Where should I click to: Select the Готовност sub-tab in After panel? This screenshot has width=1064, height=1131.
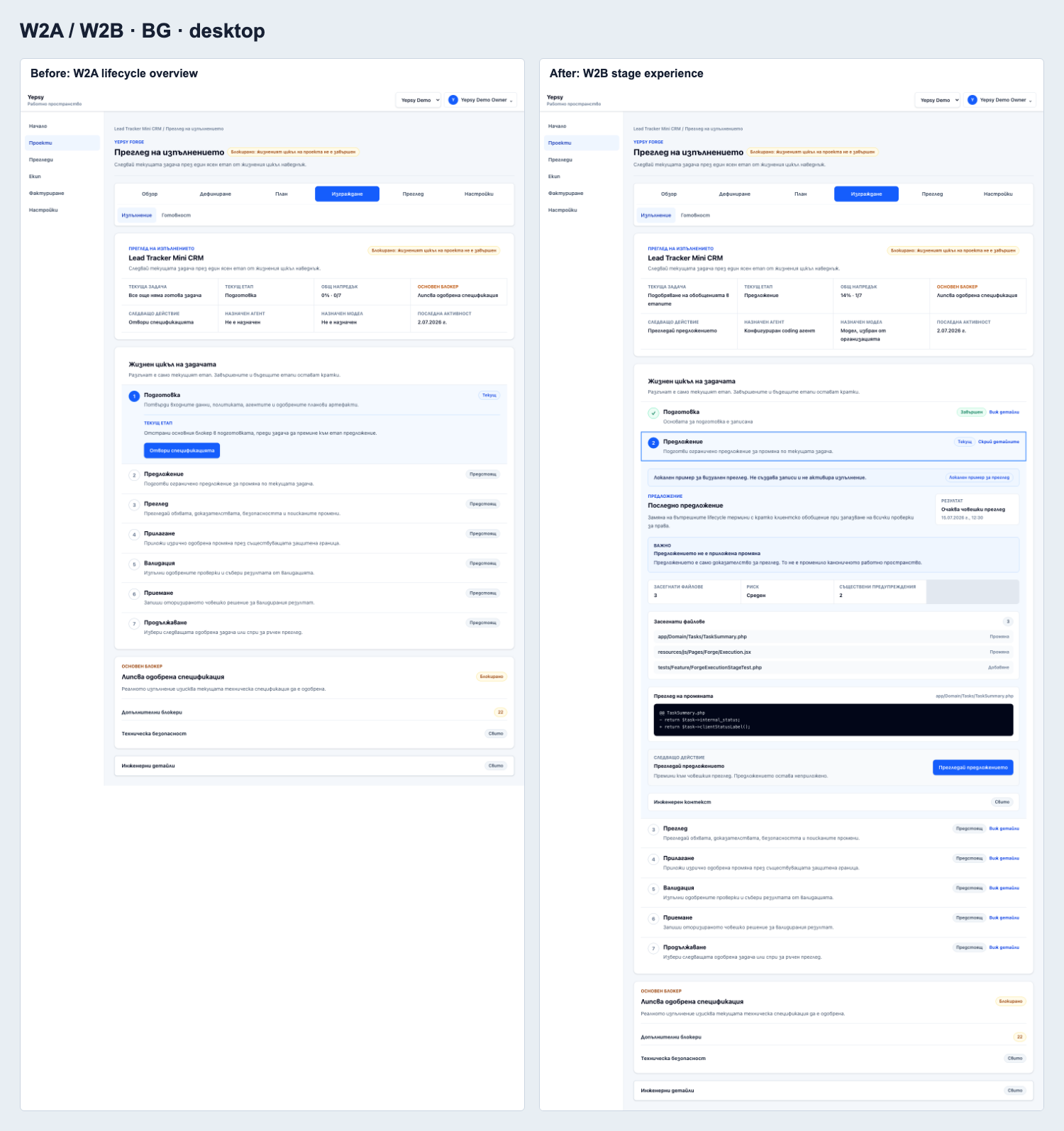point(695,216)
